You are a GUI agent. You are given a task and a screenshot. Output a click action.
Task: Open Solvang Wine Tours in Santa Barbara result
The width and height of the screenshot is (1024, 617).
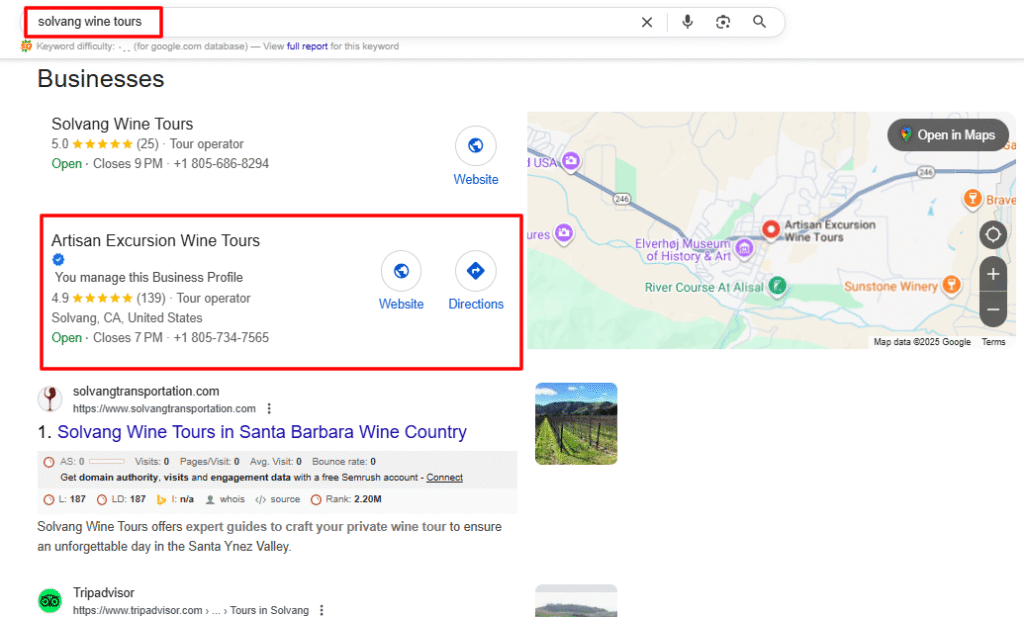click(261, 432)
